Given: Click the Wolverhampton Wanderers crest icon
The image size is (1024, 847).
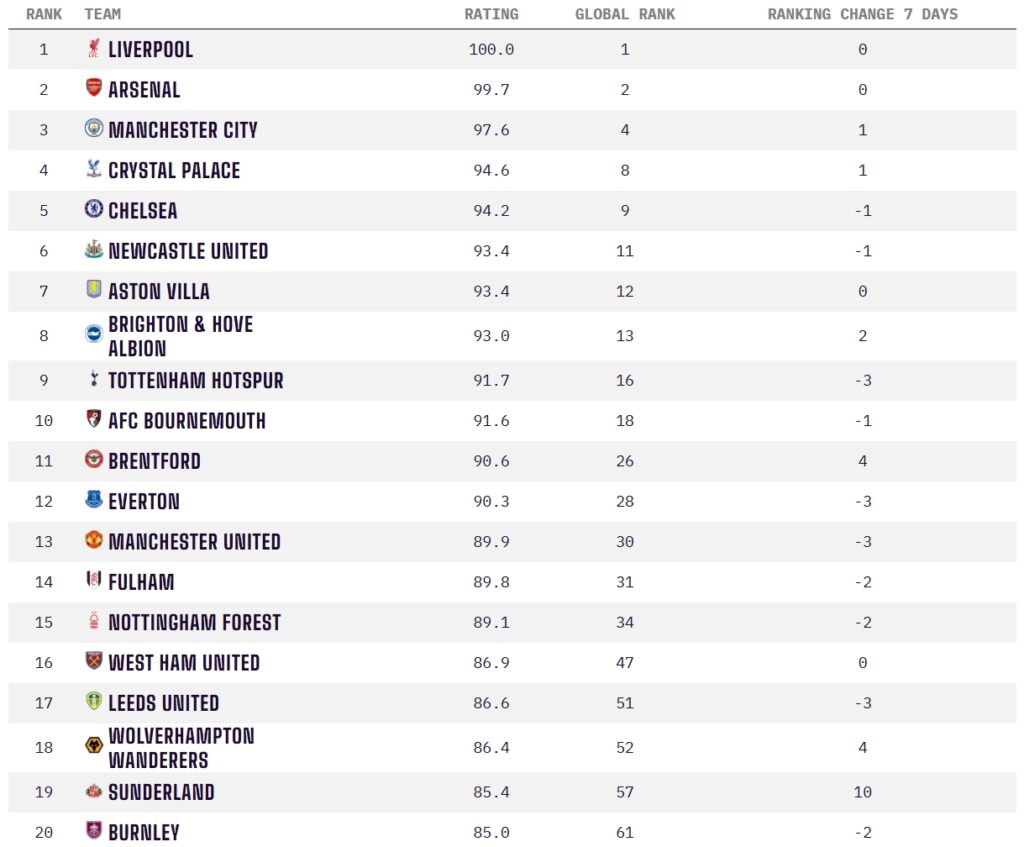Looking at the screenshot, I should pyautogui.click(x=94, y=746).
